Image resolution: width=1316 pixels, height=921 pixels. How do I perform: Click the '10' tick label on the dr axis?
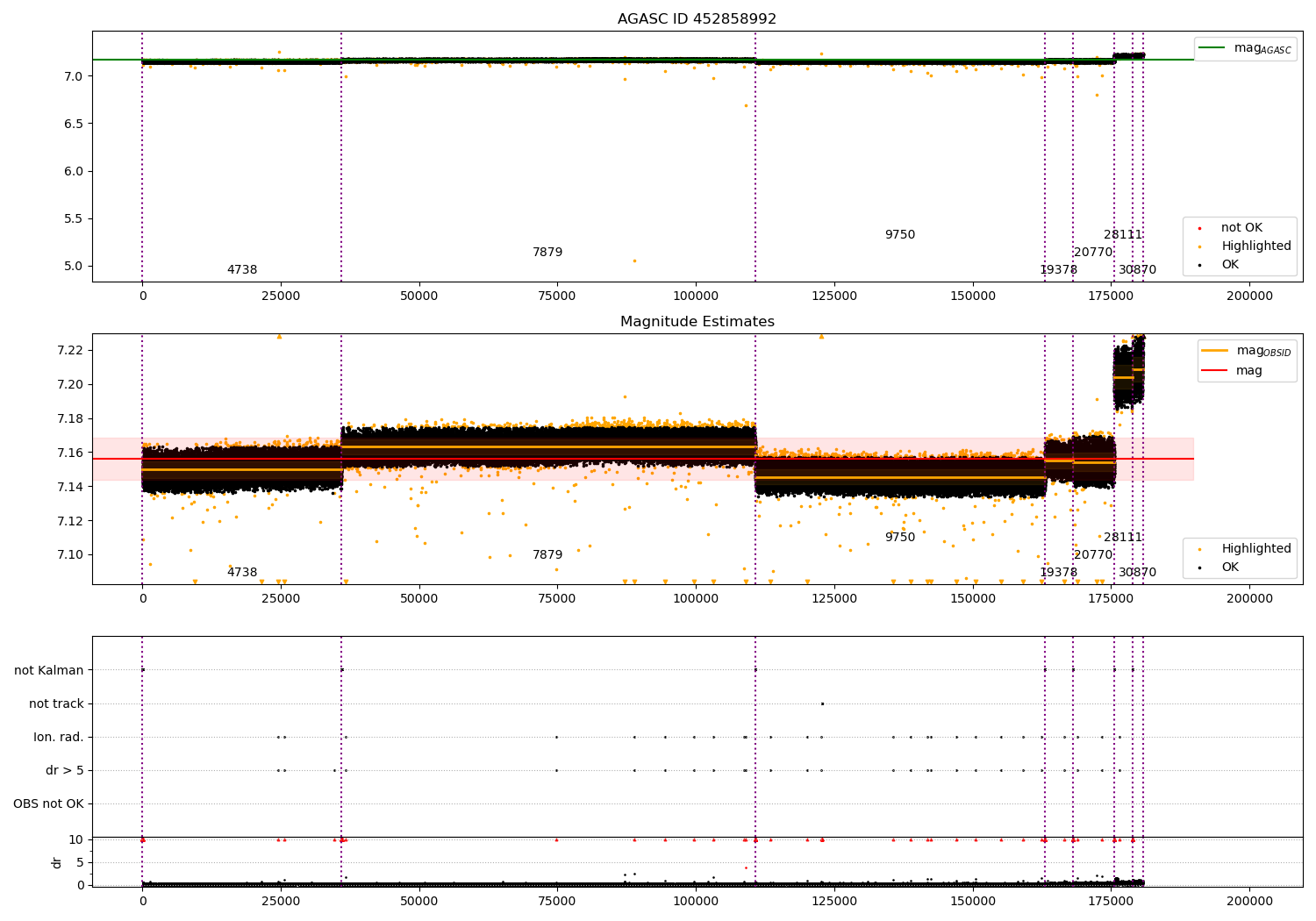(x=75, y=840)
